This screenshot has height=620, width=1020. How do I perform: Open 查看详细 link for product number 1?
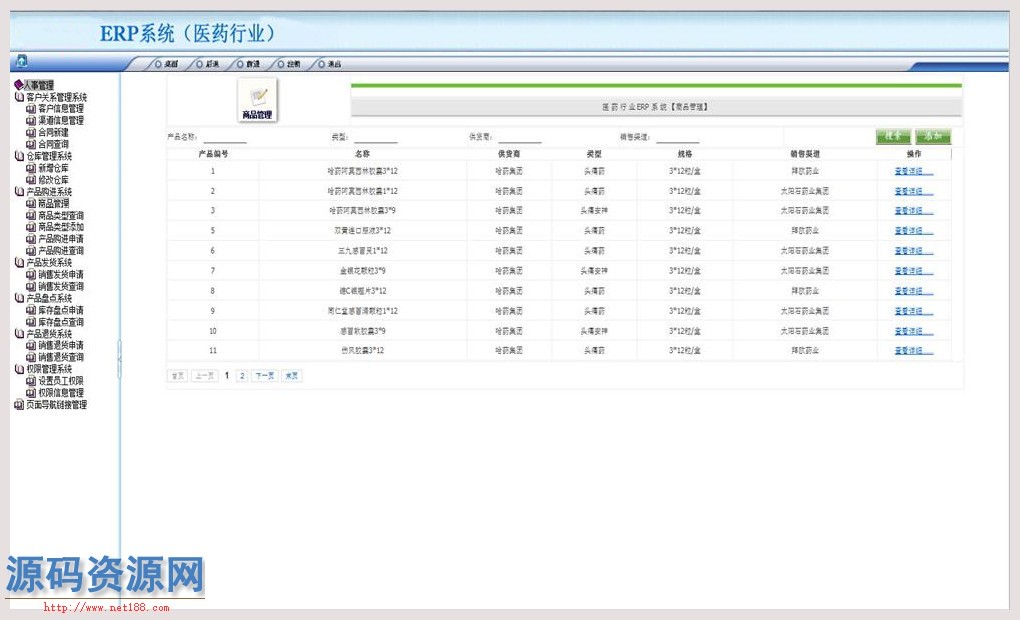pos(913,171)
